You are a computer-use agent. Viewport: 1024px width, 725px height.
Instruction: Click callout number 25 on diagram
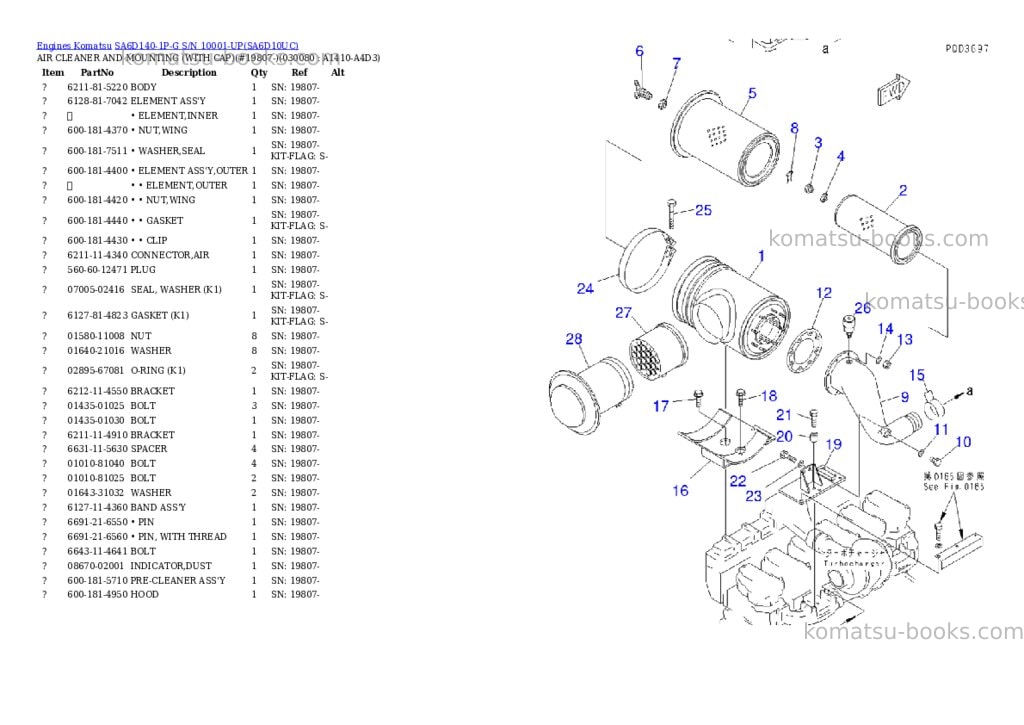(x=703, y=210)
